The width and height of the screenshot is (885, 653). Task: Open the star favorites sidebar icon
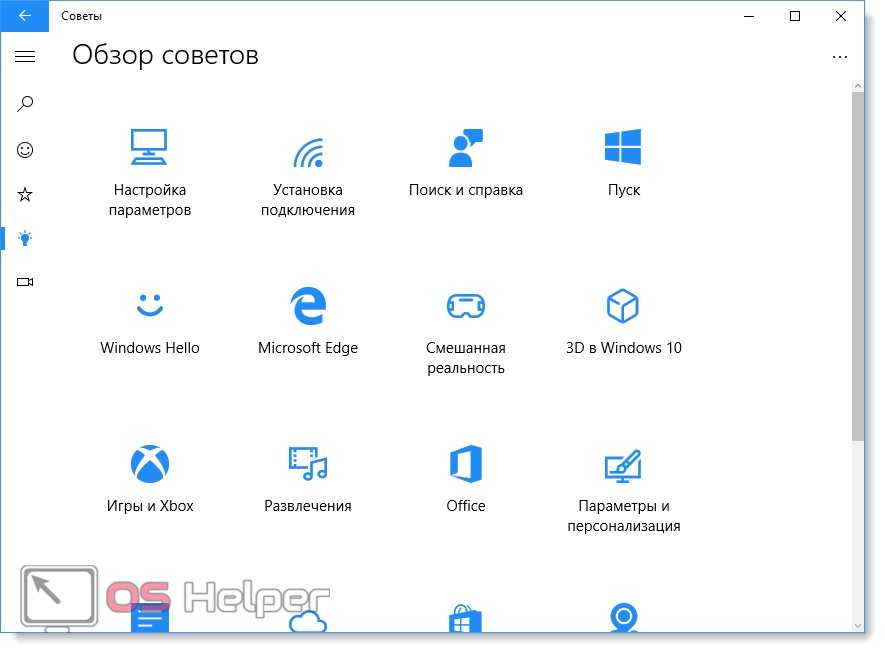click(25, 195)
